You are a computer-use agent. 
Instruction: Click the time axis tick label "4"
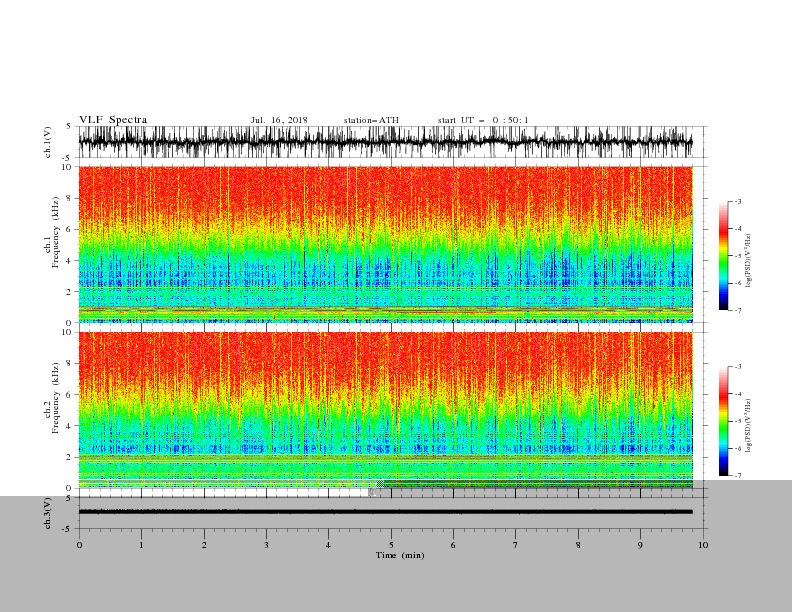point(328,545)
